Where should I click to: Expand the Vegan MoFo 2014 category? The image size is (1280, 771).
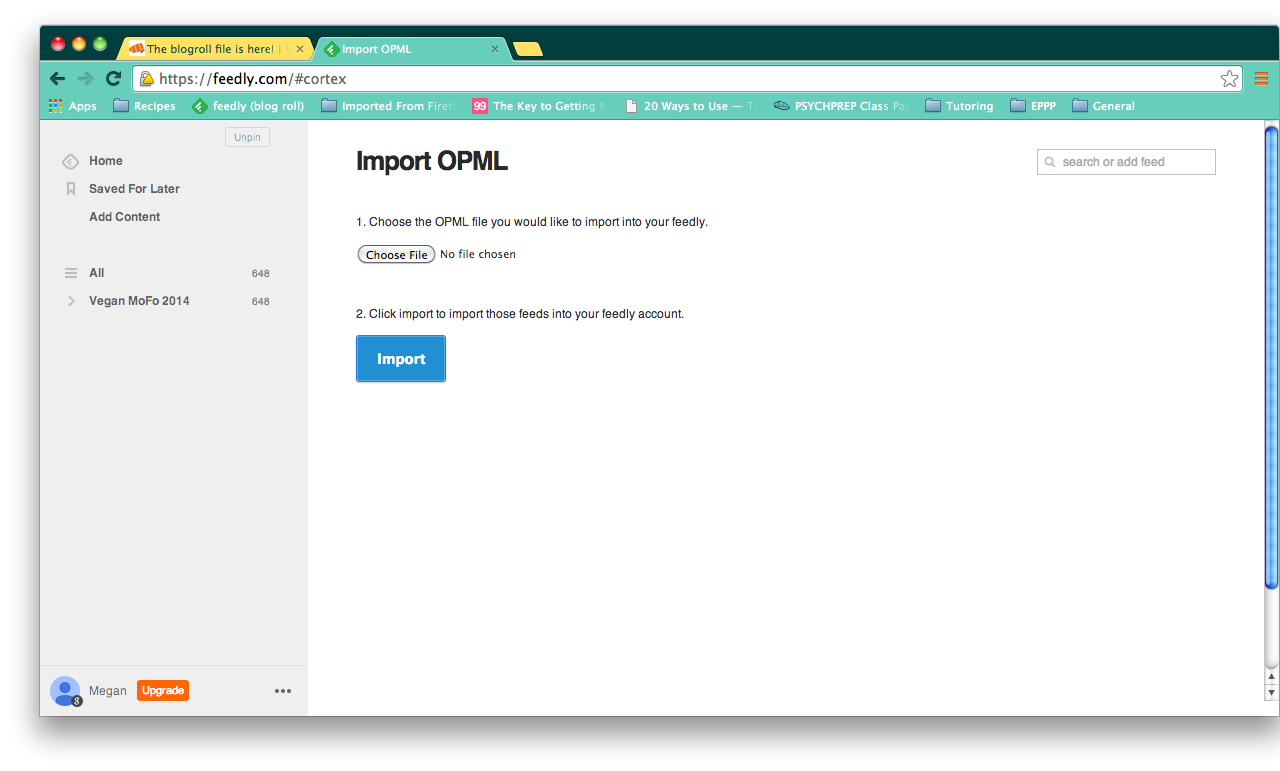coord(71,301)
